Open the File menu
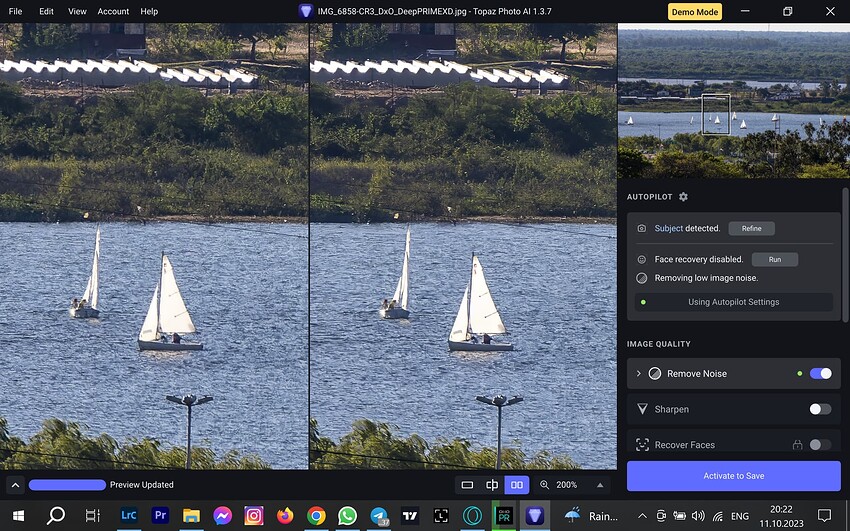This screenshot has width=850, height=531. click(x=15, y=11)
